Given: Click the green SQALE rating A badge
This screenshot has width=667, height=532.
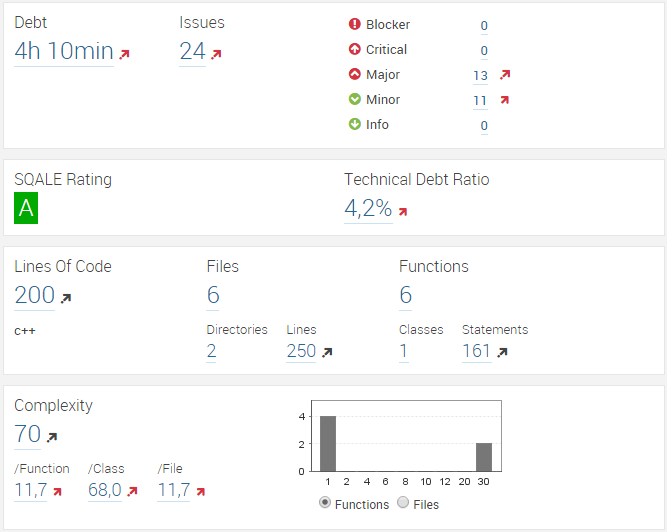Looking at the screenshot, I should tap(26, 208).
